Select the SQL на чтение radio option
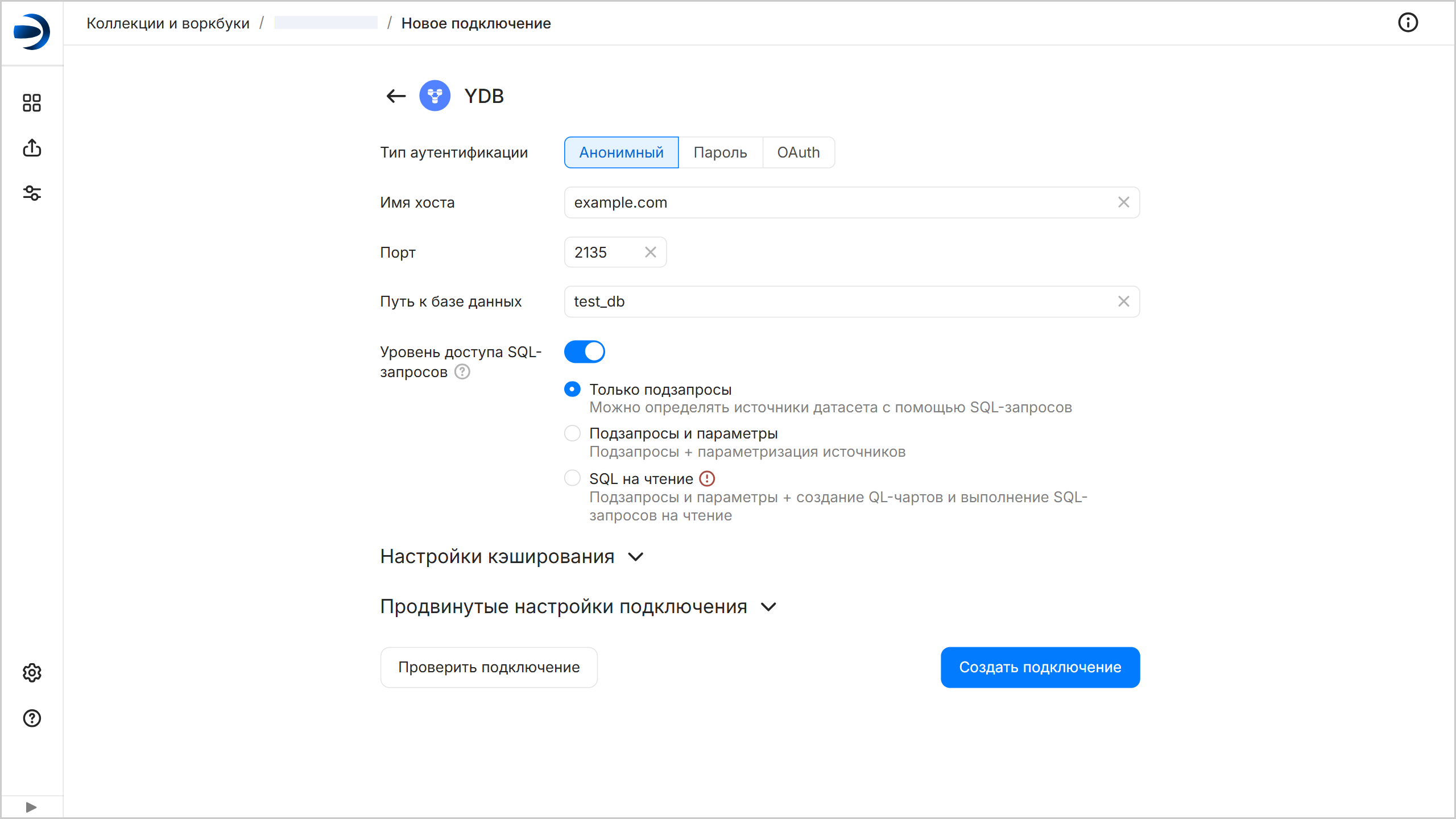 (572, 478)
